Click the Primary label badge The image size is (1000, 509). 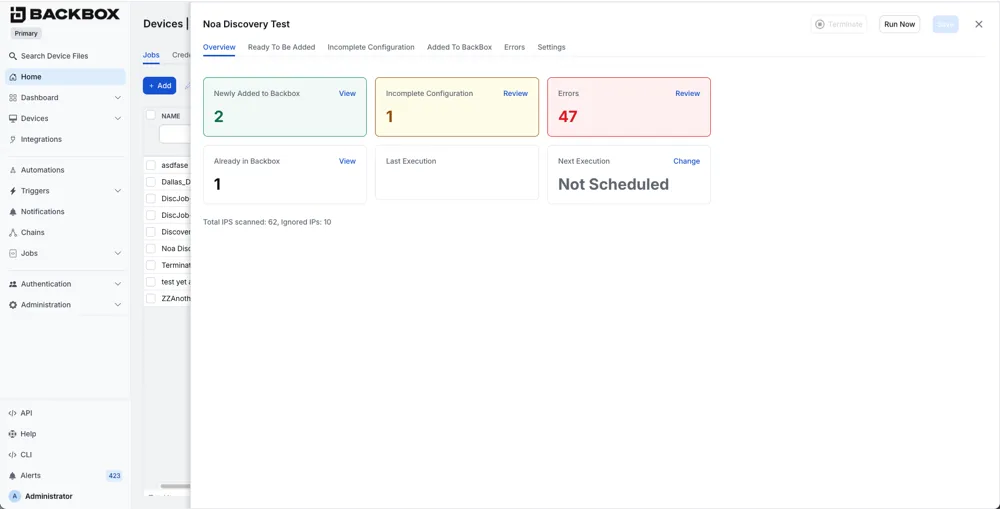click(x=26, y=33)
